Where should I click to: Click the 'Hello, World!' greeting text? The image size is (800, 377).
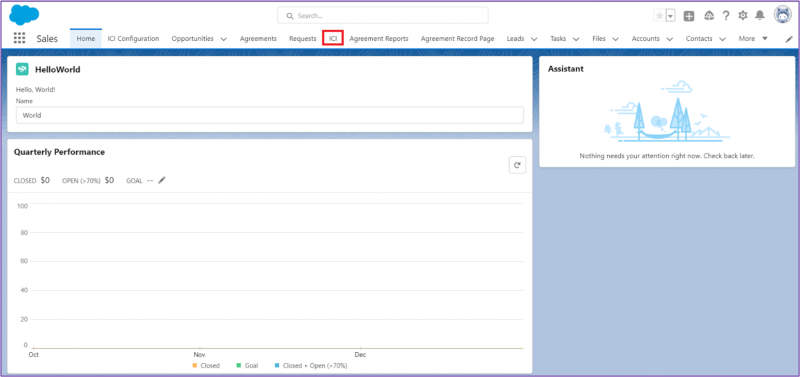(x=36, y=89)
